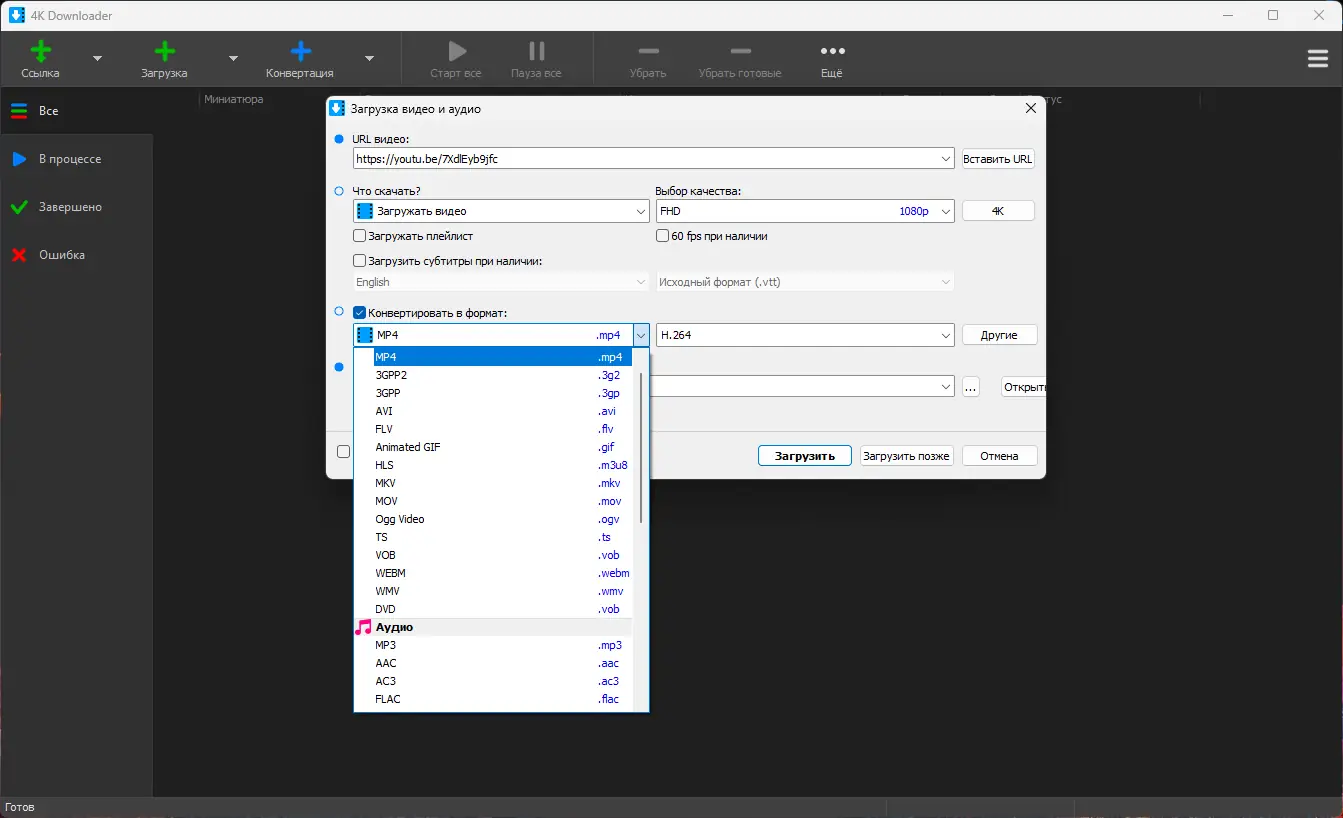The height and width of the screenshot is (818, 1343).
Task: Check Загрузить субтитры при наличии
Action: [x=358, y=260]
